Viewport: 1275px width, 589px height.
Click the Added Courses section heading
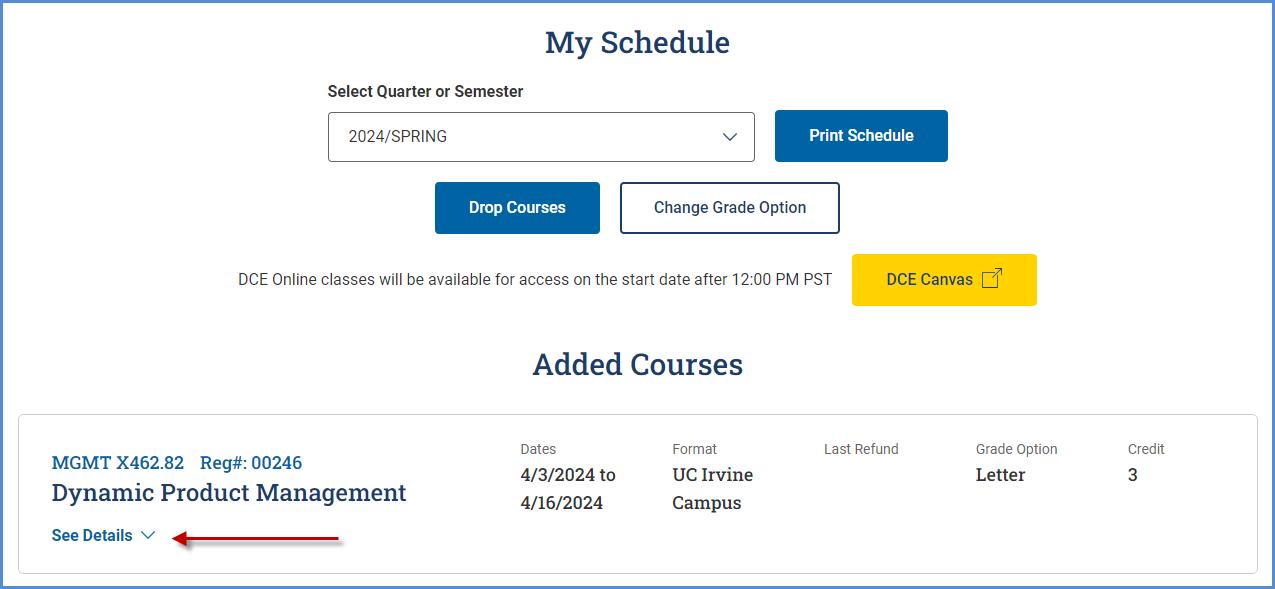[637, 365]
